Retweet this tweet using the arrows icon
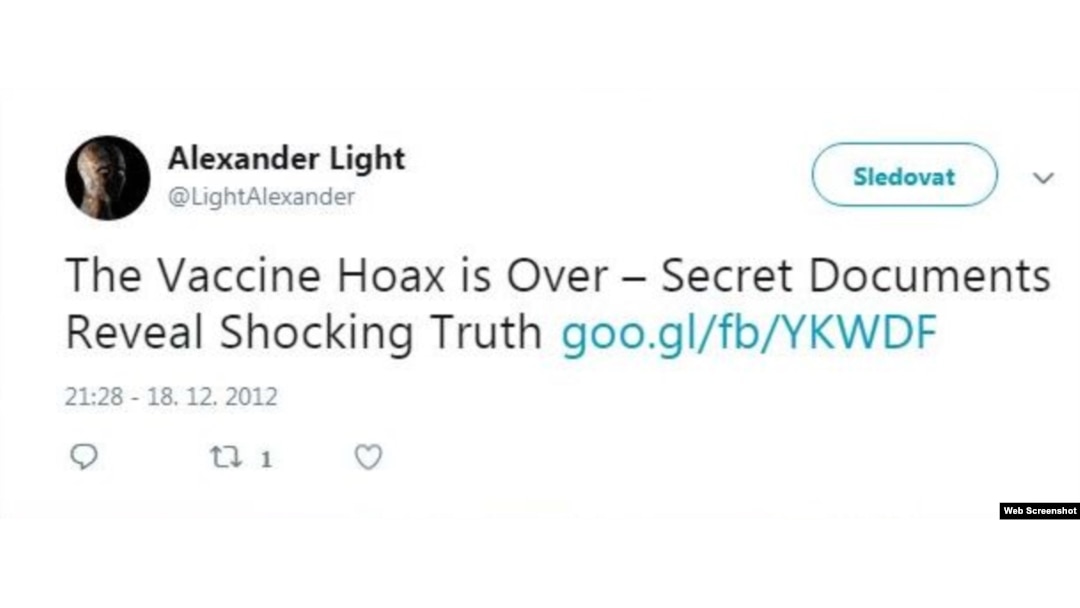This screenshot has height=608, width=1080. [x=225, y=457]
